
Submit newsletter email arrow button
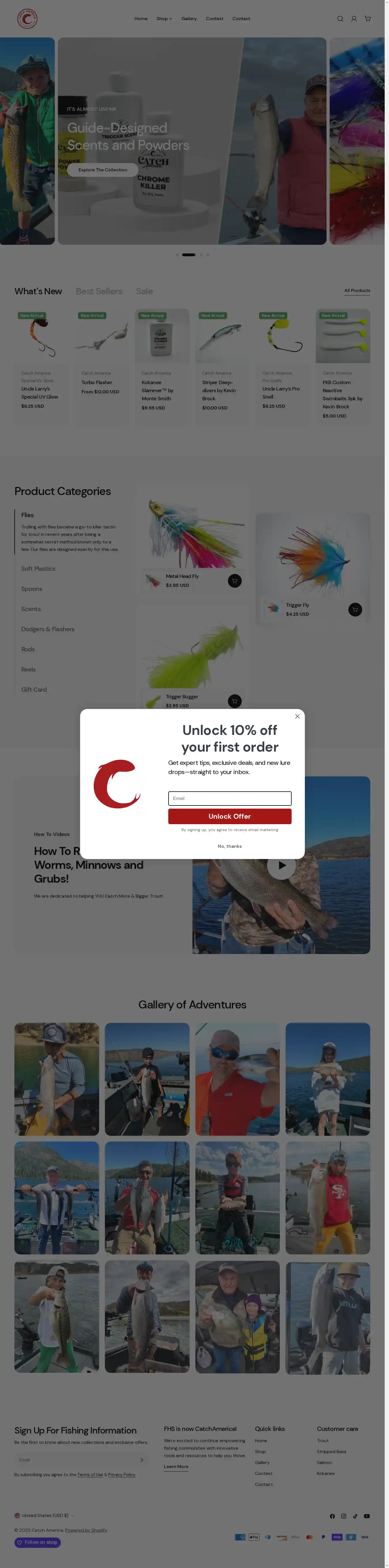[142, 1460]
